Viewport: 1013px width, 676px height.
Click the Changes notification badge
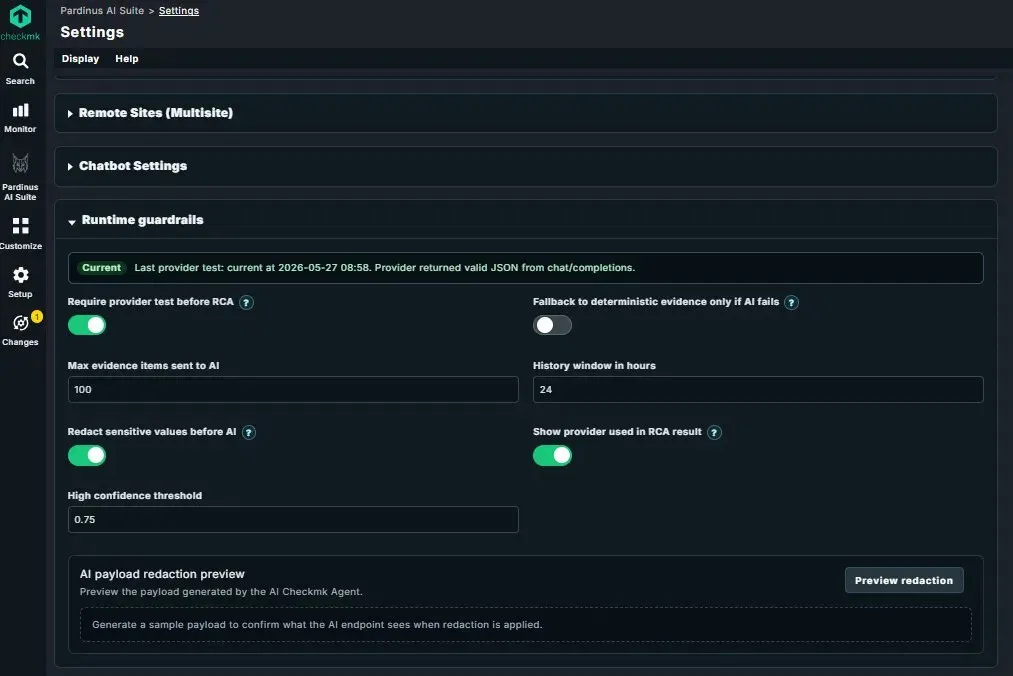37,317
